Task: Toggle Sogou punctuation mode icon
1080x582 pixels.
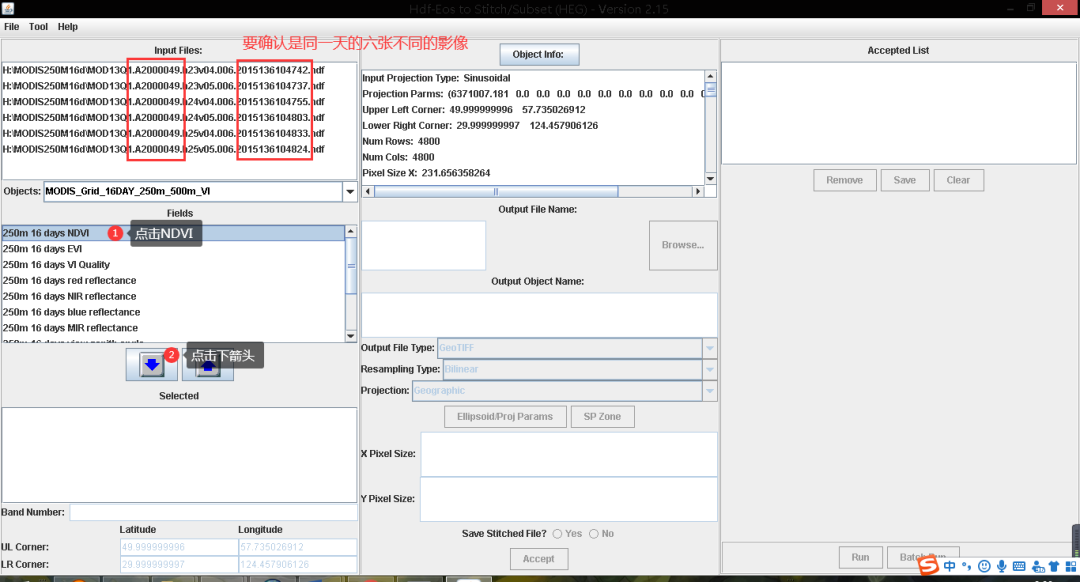Action: 967,566
